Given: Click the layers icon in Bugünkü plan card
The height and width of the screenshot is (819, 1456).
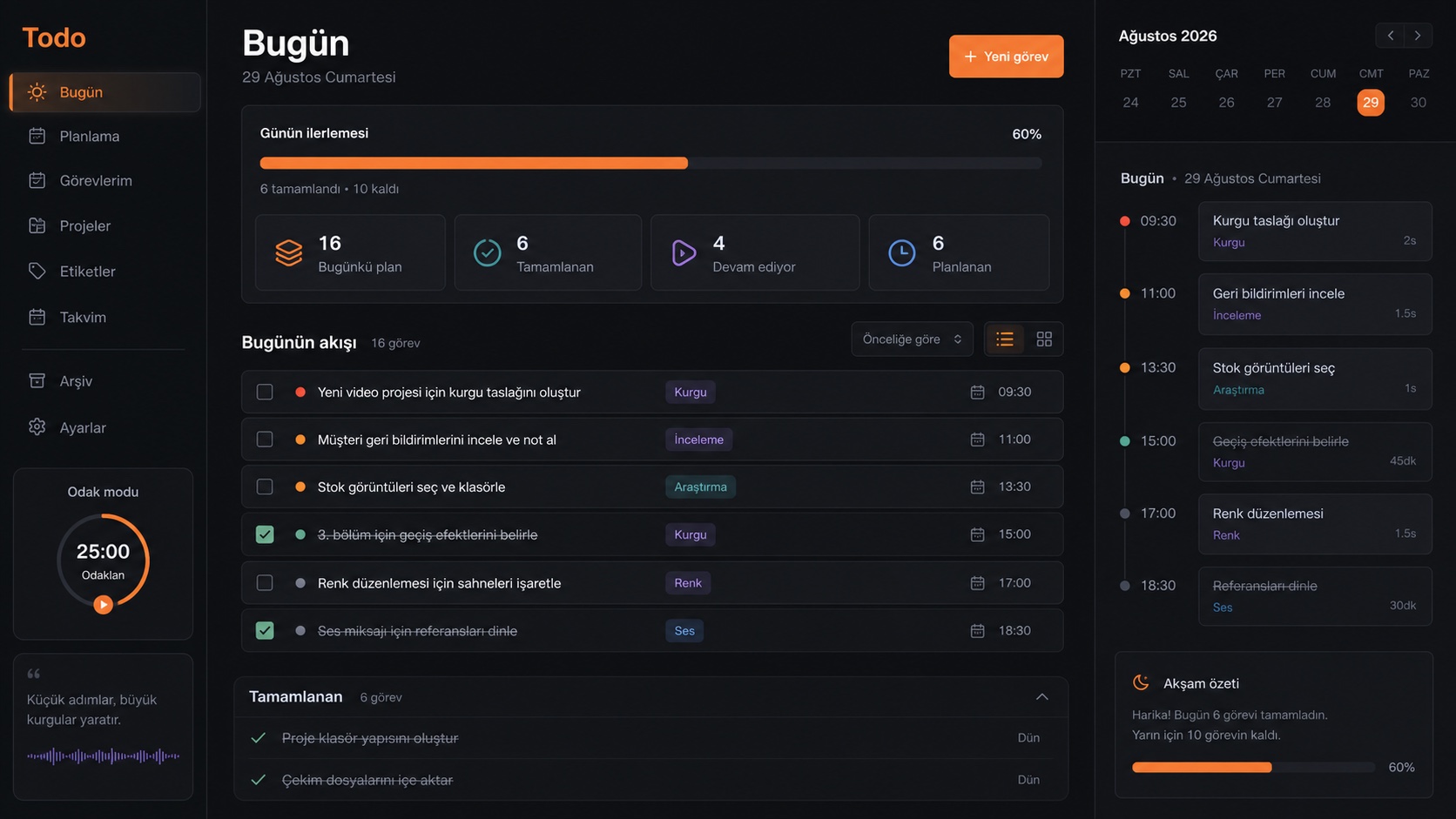Looking at the screenshot, I should click(x=289, y=252).
